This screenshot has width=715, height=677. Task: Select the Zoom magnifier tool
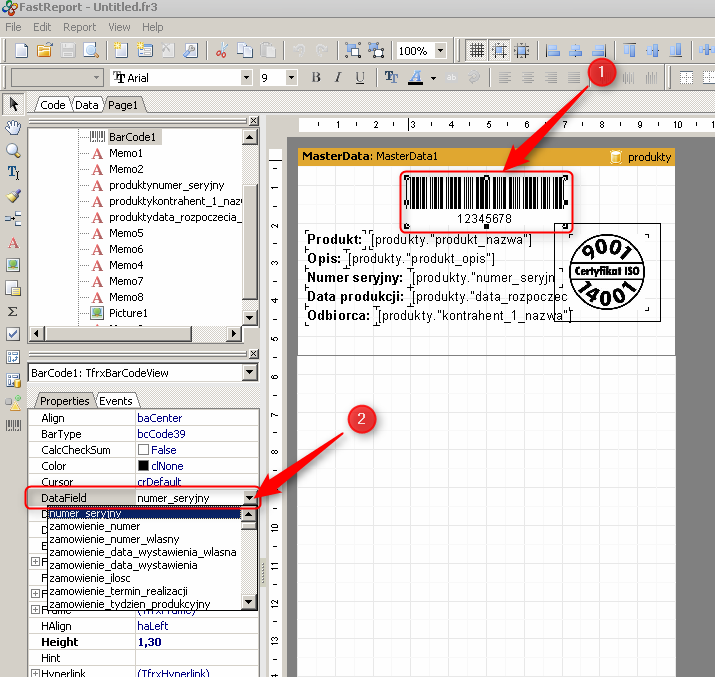13,151
